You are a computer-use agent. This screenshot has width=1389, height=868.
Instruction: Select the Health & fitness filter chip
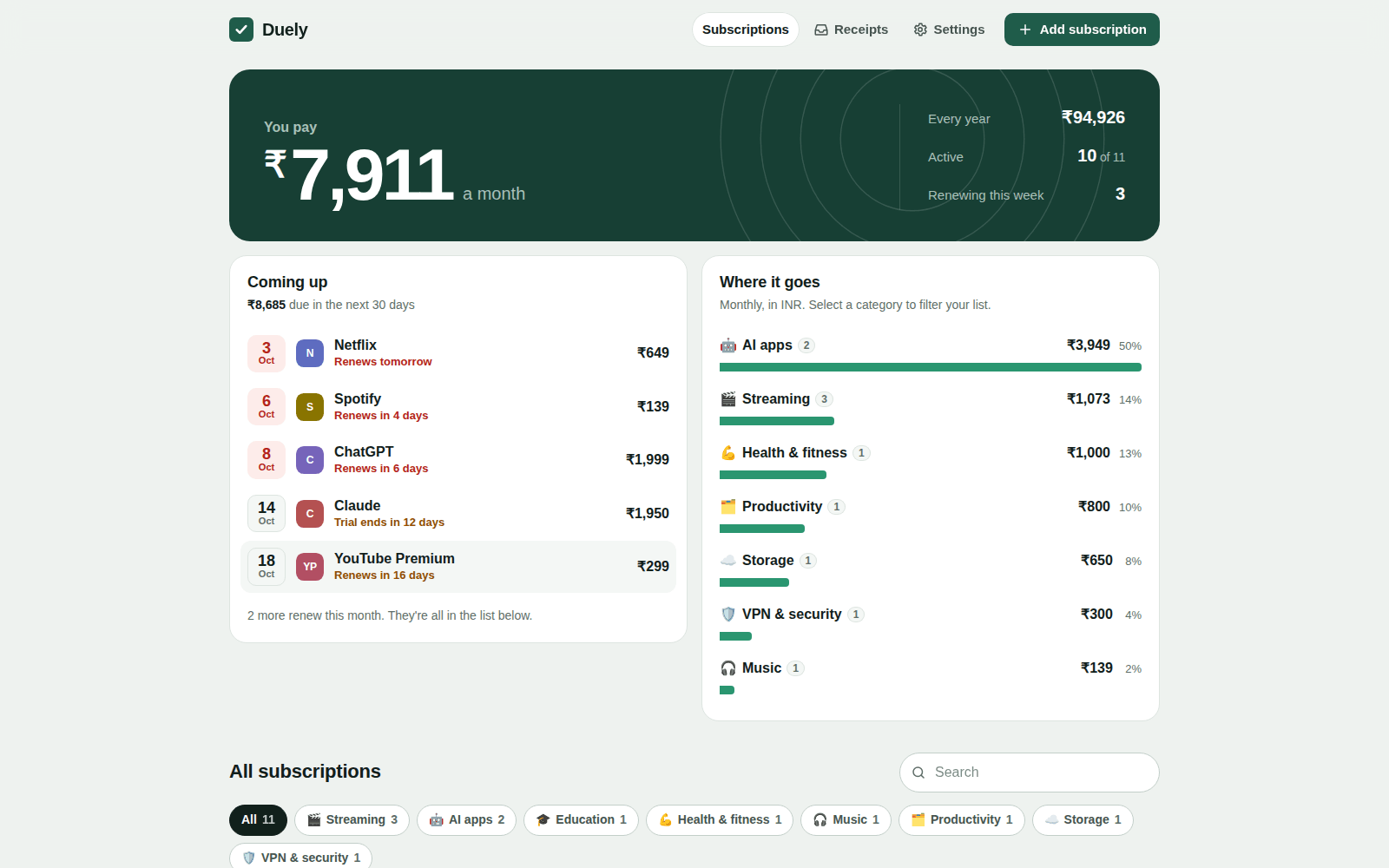coord(720,820)
